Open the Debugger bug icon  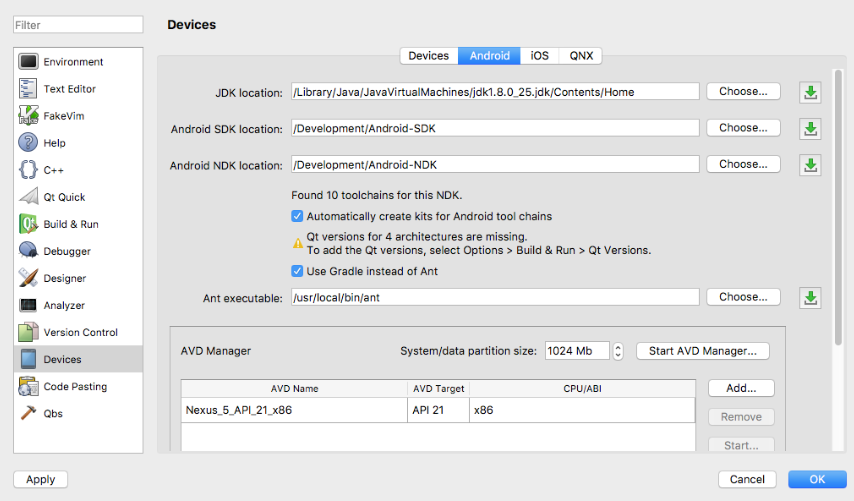(28, 251)
